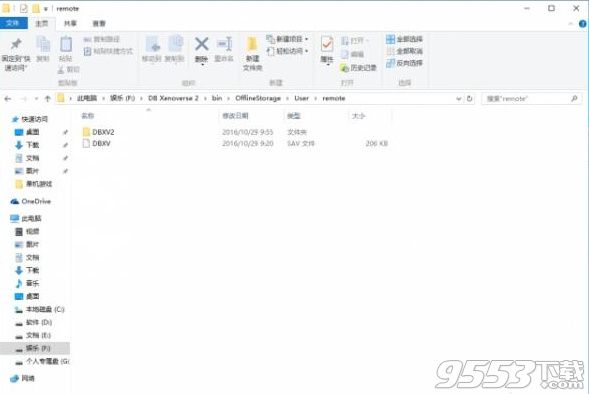Click Paste shortcut in ribbon
This screenshot has width=589, height=394.
[108, 51]
